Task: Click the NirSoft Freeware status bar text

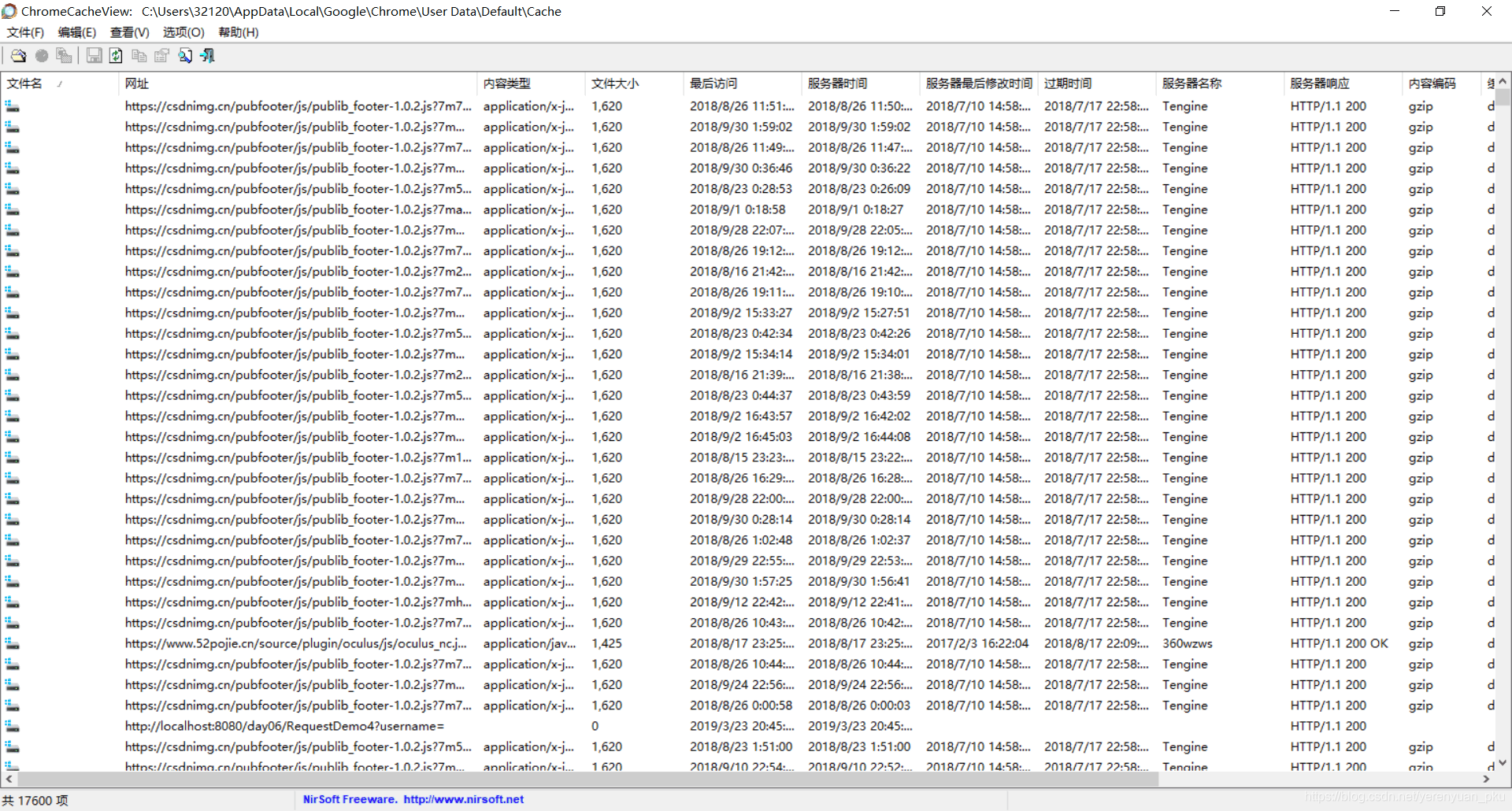Action: tap(350, 799)
